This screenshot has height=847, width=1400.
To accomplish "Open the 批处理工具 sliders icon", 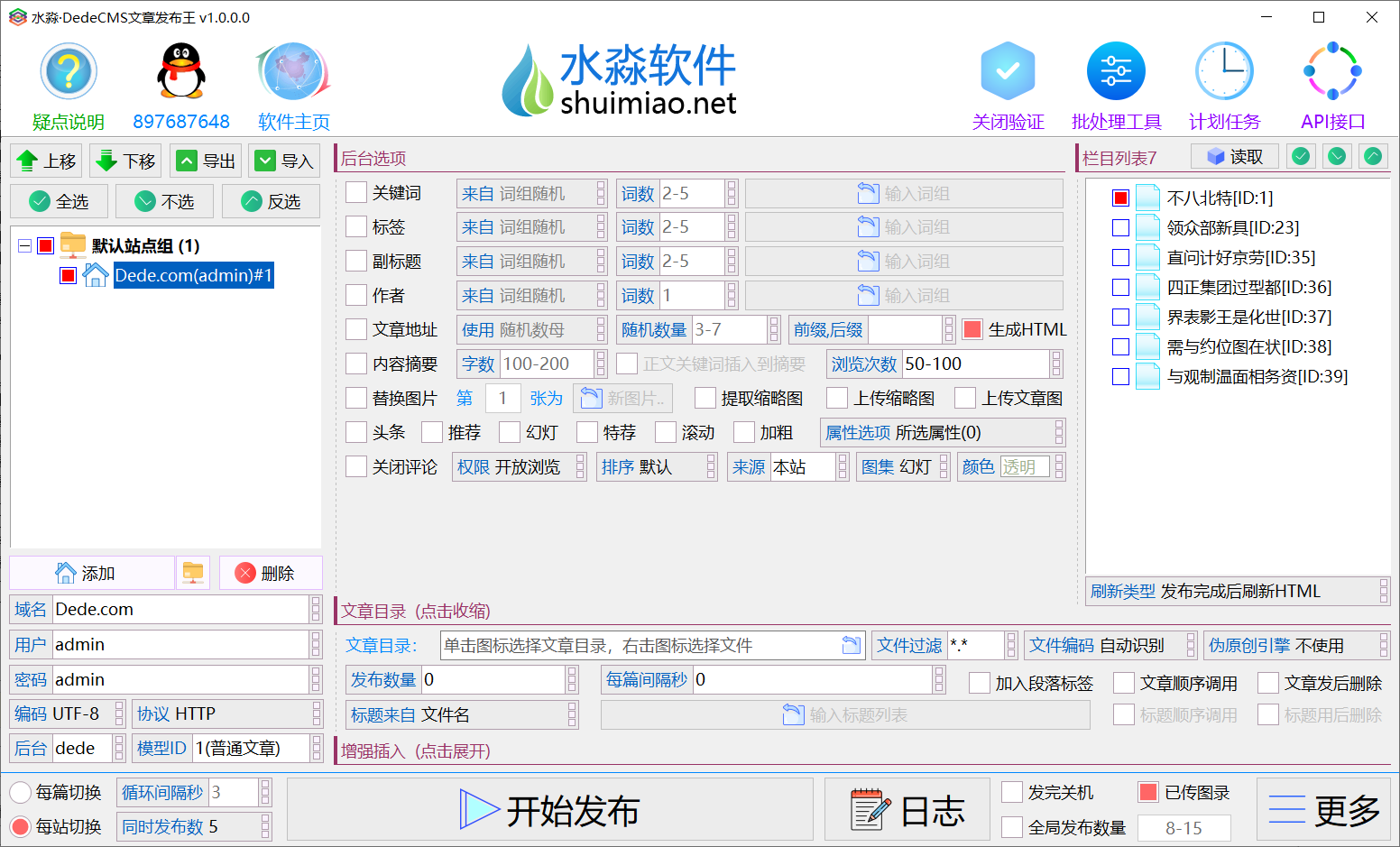I will click(x=1116, y=71).
